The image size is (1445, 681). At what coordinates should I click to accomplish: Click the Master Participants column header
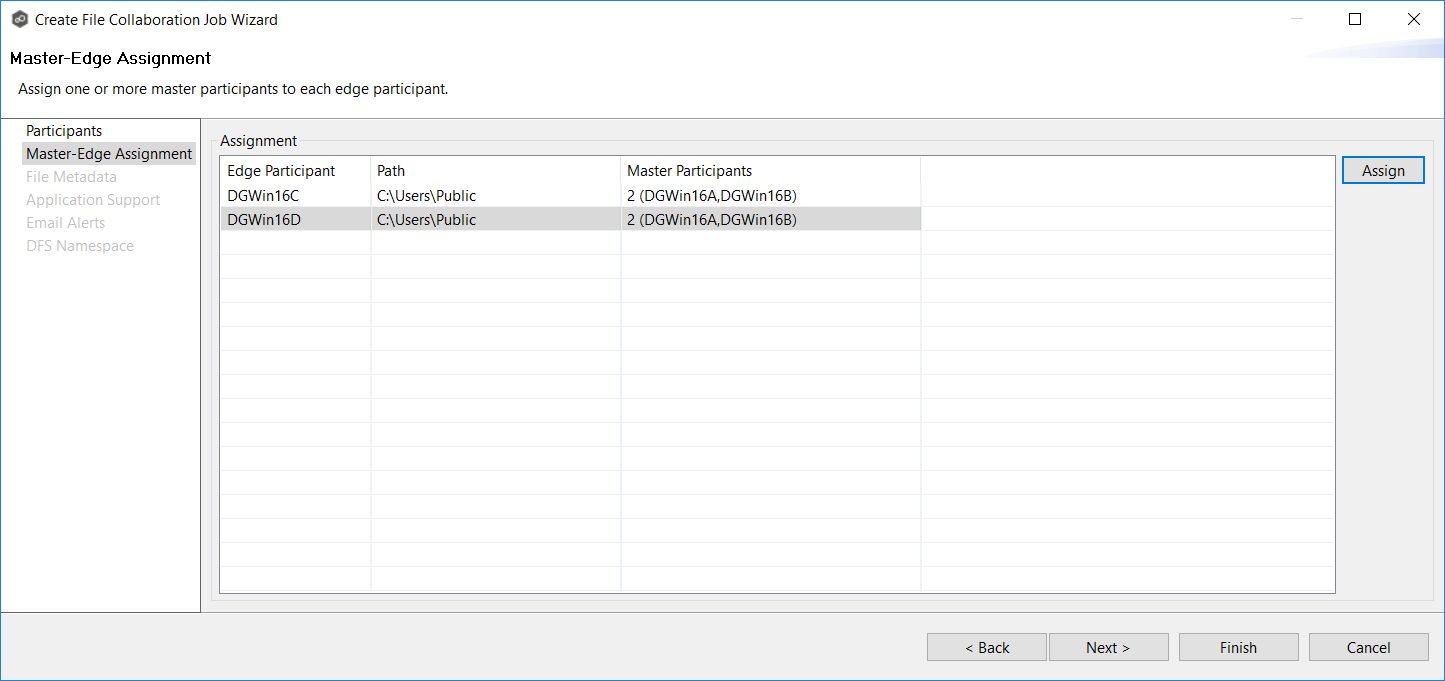pos(689,171)
